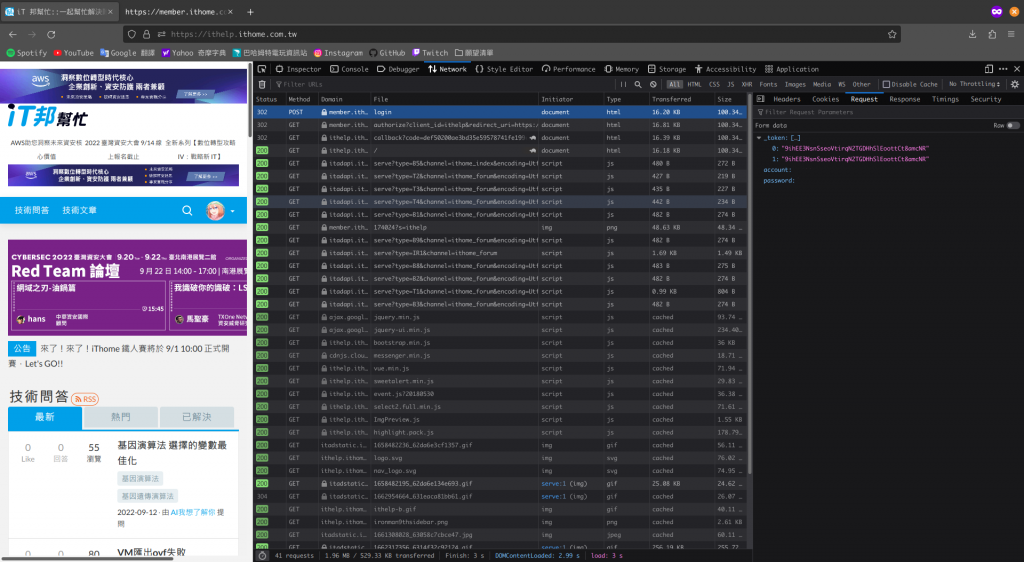Screen dimensions: 1024x562
Task: Switch to the Inspector panel
Action: pyautogui.click(x=298, y=69)
